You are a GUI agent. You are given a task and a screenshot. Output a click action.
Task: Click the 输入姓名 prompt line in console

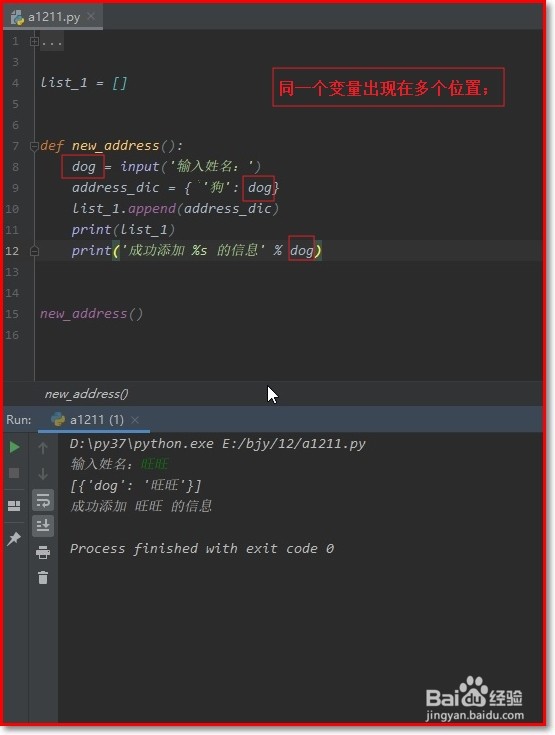point(119,464)
